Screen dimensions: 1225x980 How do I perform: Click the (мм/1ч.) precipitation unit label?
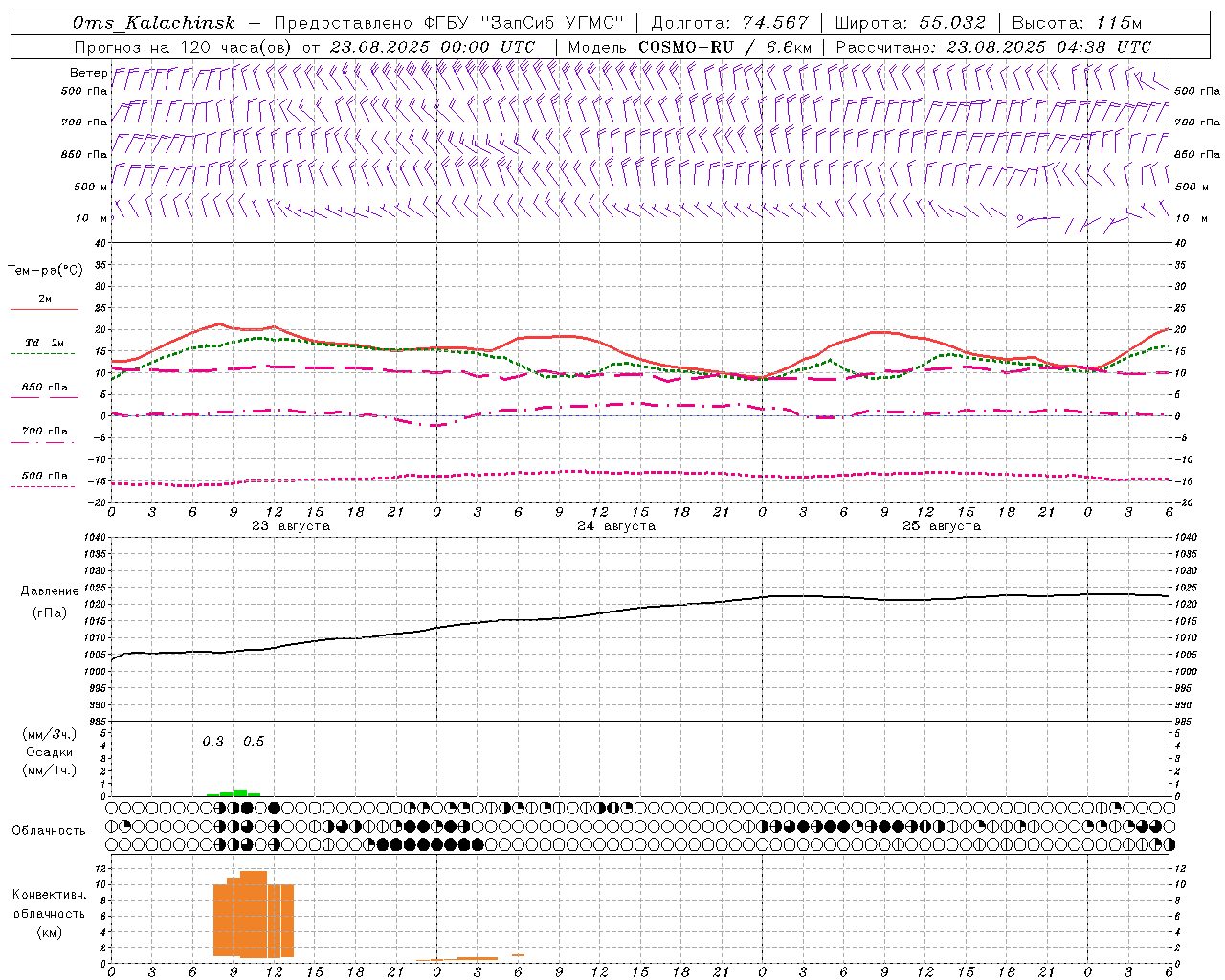pyautogui.click(x=50, y=770)
